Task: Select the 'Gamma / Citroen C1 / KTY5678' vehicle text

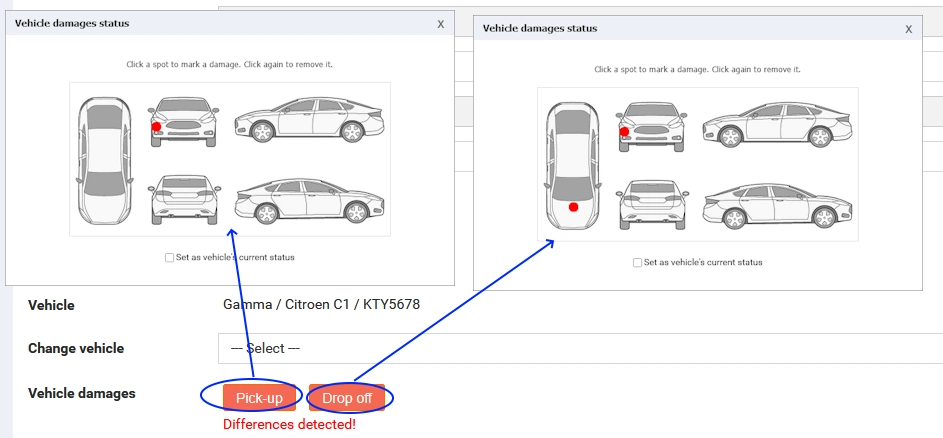Action: 321,304
